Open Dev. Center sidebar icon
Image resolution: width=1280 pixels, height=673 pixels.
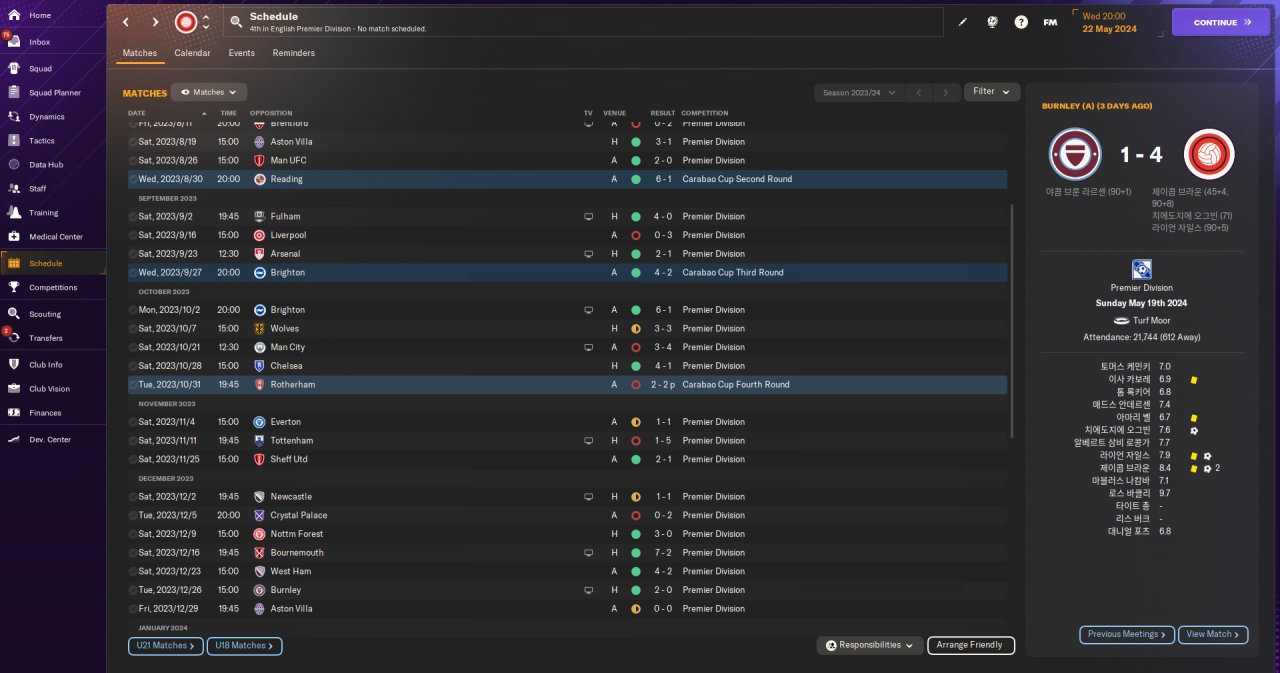pyautogui.click(x=14, y=440)
